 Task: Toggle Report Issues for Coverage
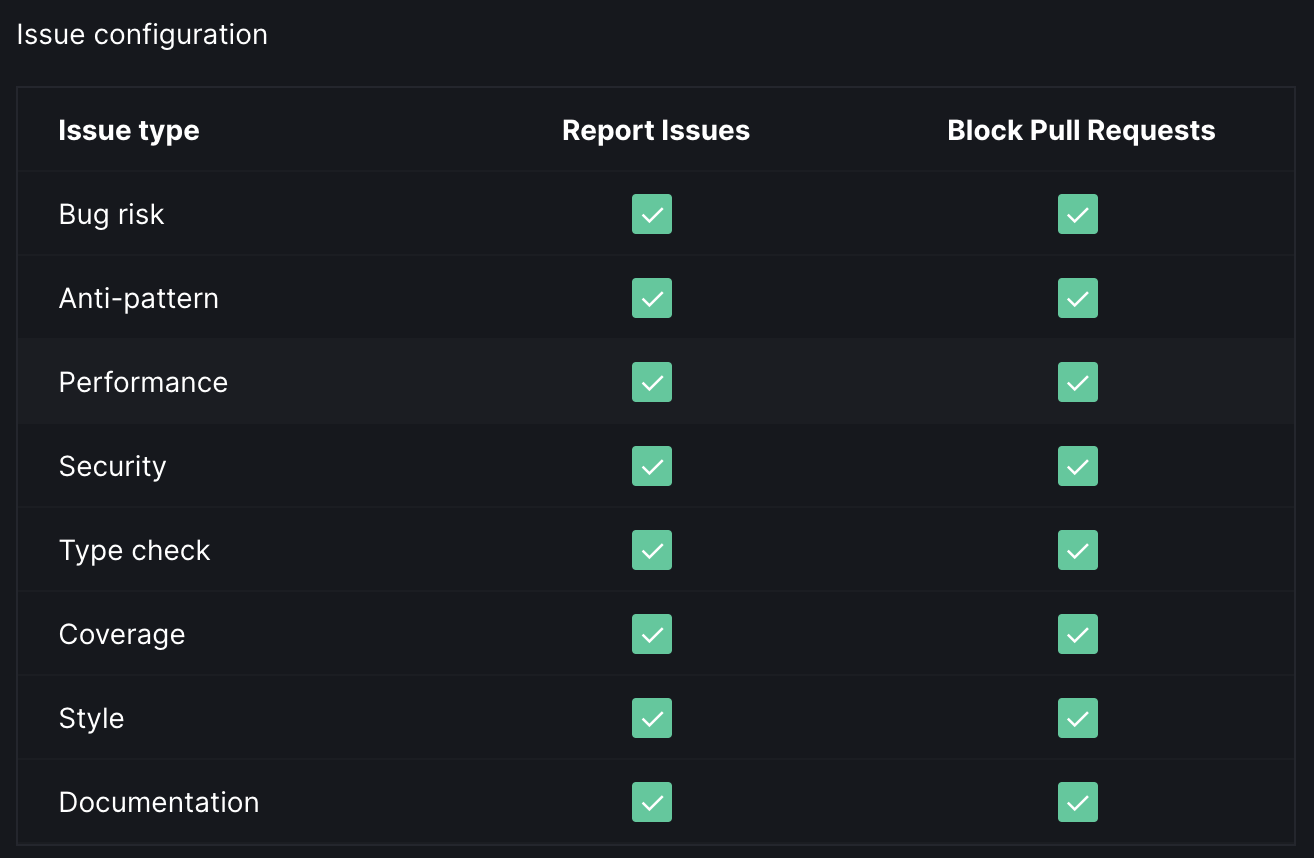tap(651, 633)
